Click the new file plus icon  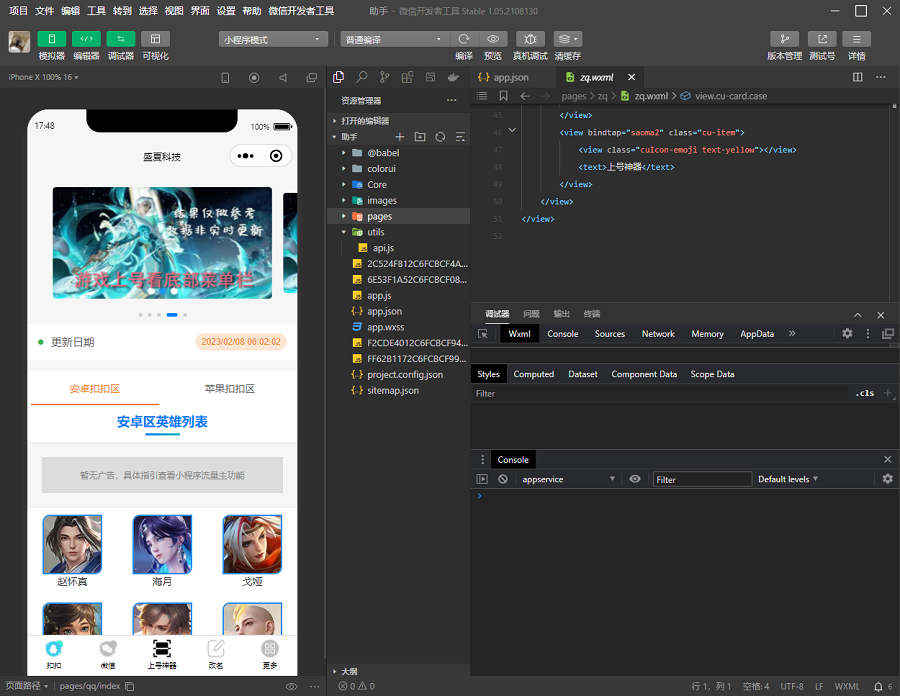[x=400, y=137]
